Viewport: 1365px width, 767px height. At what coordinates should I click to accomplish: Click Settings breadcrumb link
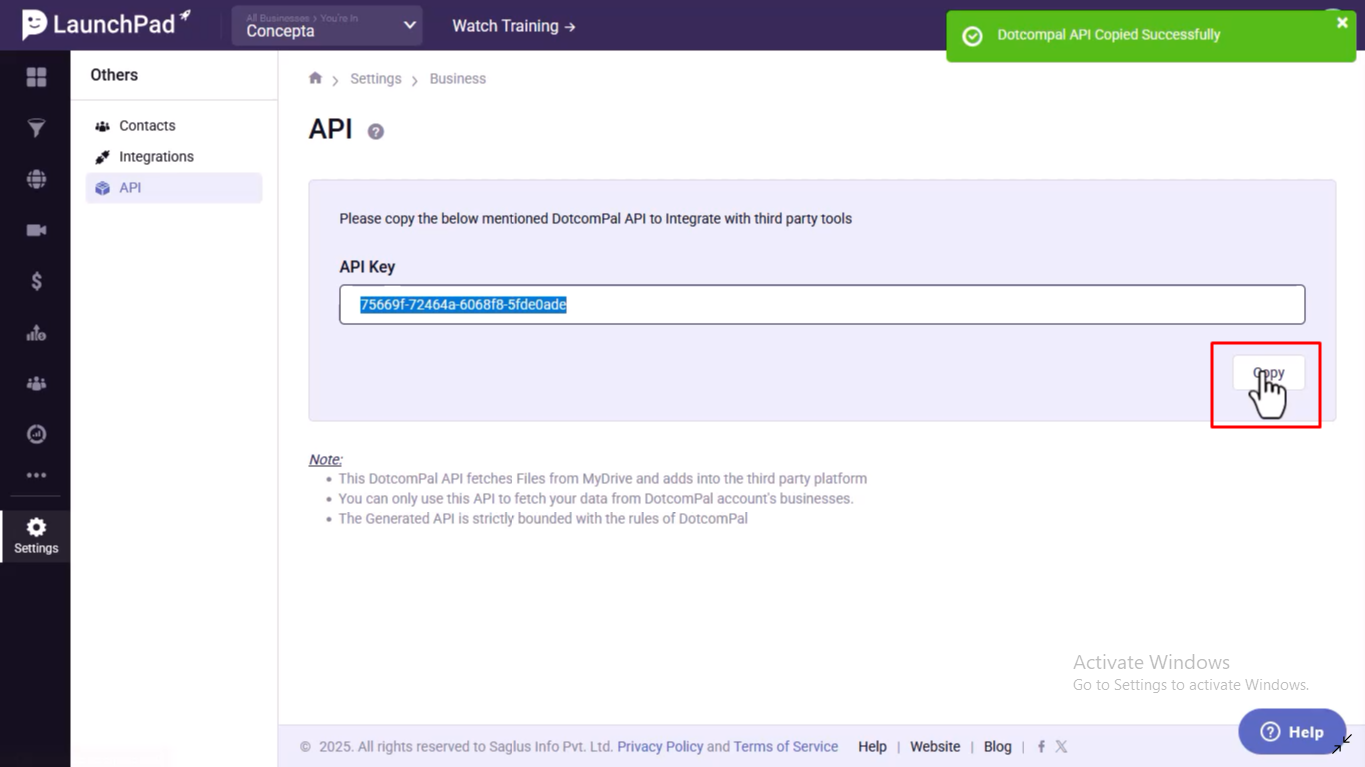[376, 79]
